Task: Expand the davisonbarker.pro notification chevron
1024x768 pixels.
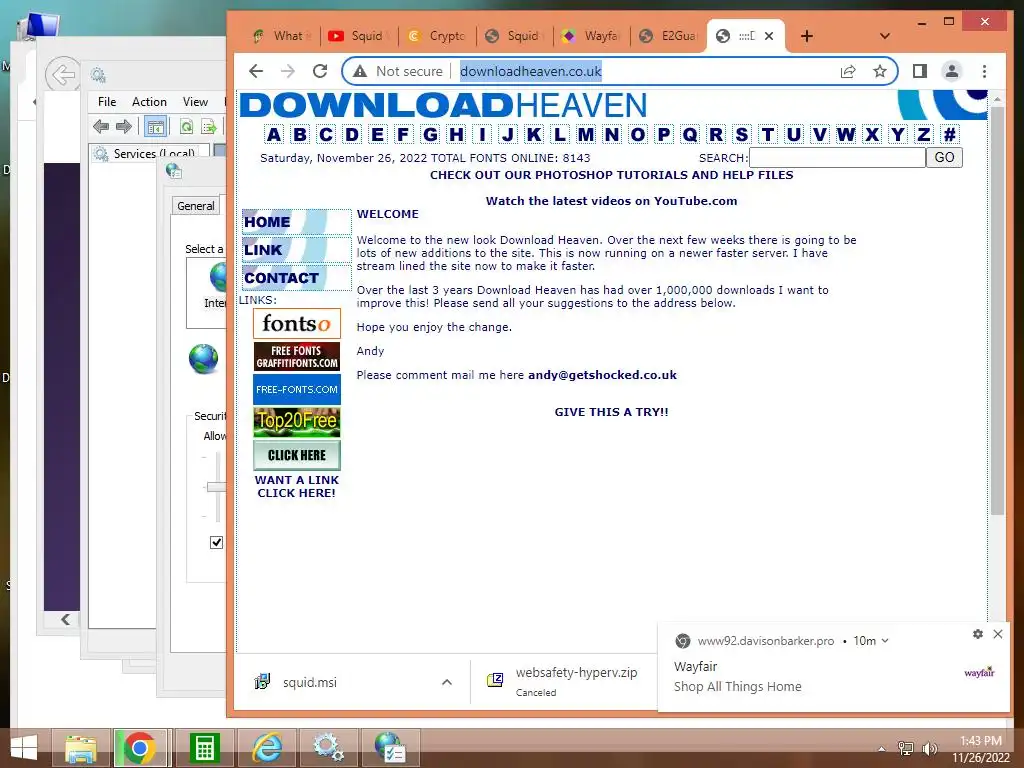Action: point(885,641)
